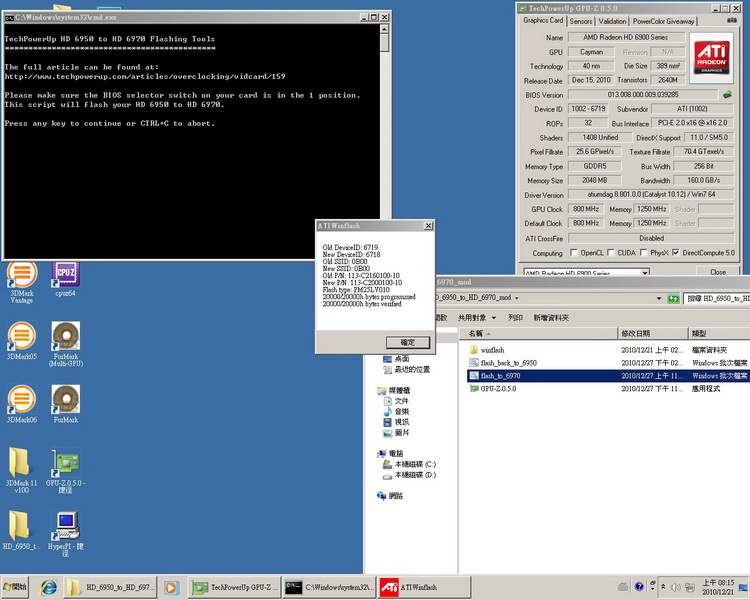The image size is (750, 600).
Task: Switch to TechPowerUp GPU-Z taskbar button
Action: (x=232, y=587)
